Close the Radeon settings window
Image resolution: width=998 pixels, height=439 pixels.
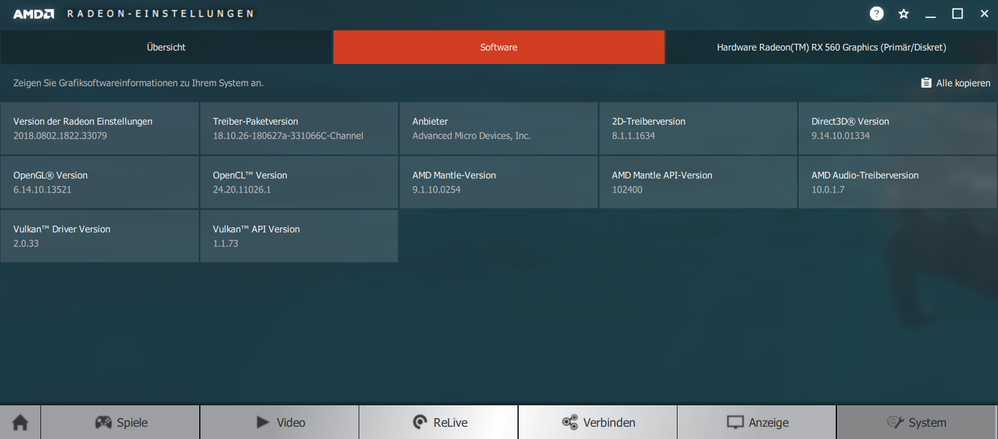[x=984, y=14]
